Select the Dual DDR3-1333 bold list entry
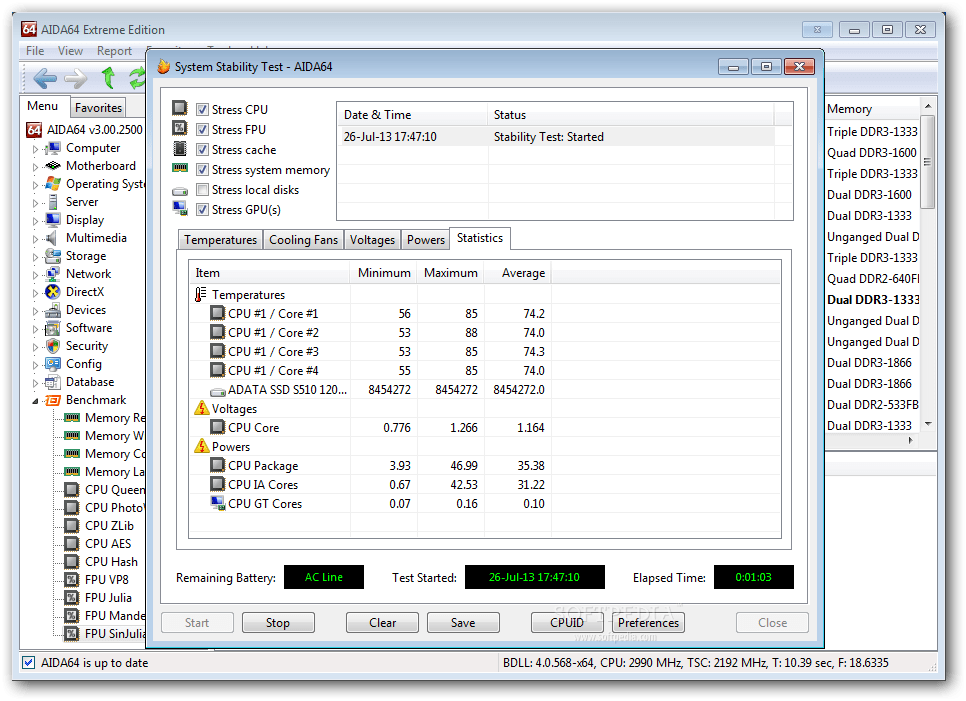 (872, 300)
